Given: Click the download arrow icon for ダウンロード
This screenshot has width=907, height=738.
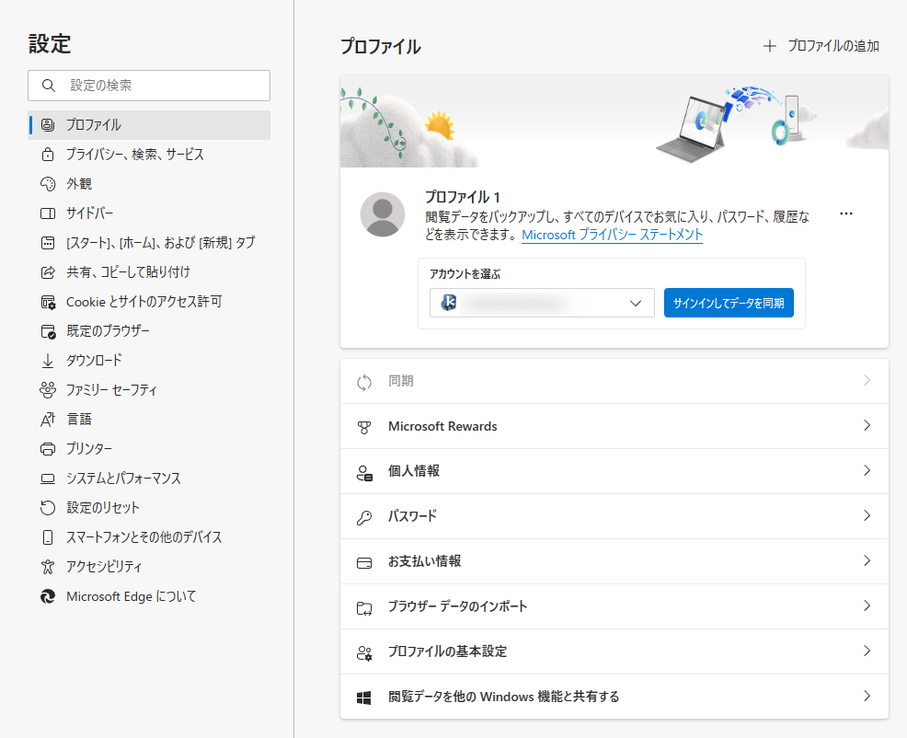Looking at the screenshot, I should (x=47, y=361).
